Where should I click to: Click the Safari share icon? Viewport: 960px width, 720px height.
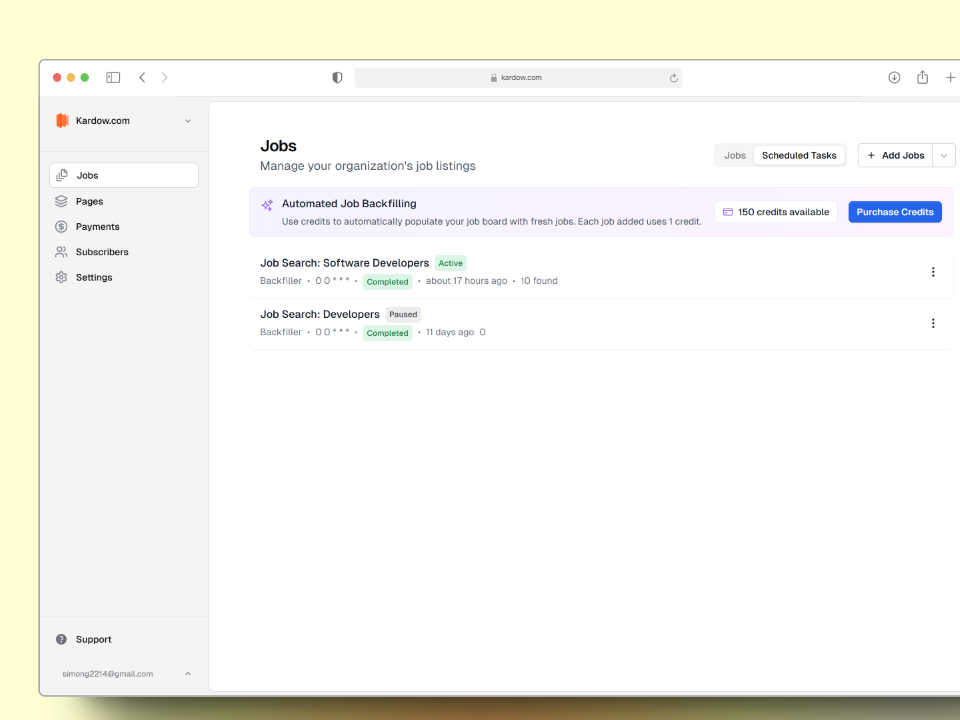tap(922, 77)
